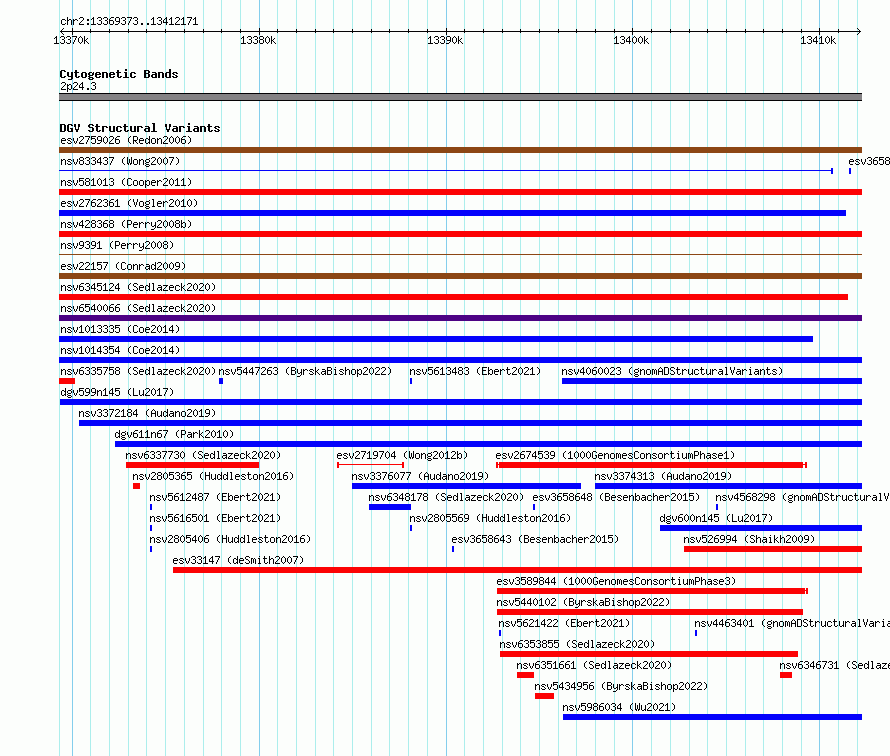Image resolution: width=890 pixels, height=756 pixels.
Task: Click the Cytogenetic Bands track title
Action: [119, 74]
